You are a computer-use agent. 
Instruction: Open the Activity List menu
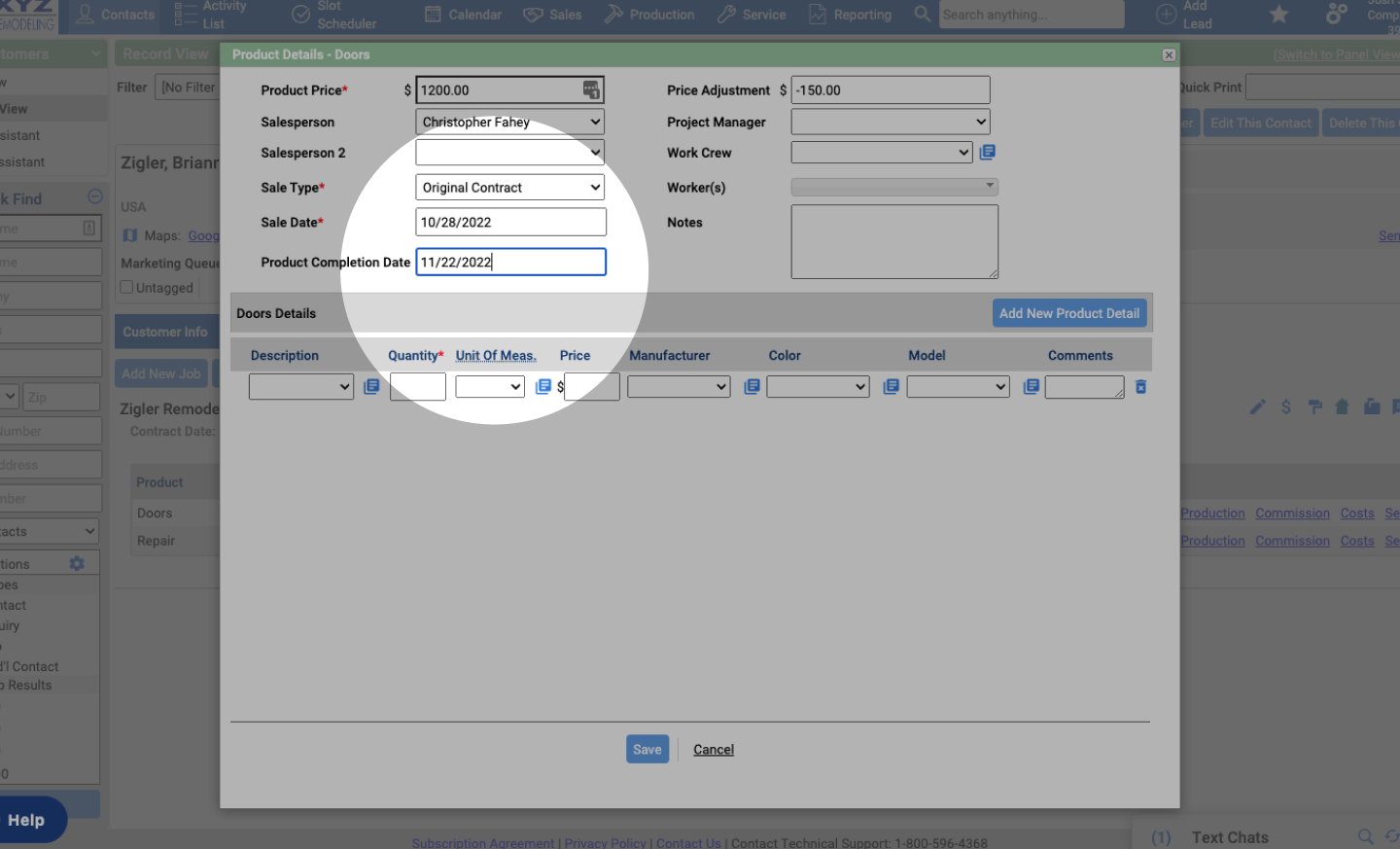[210, 15]
